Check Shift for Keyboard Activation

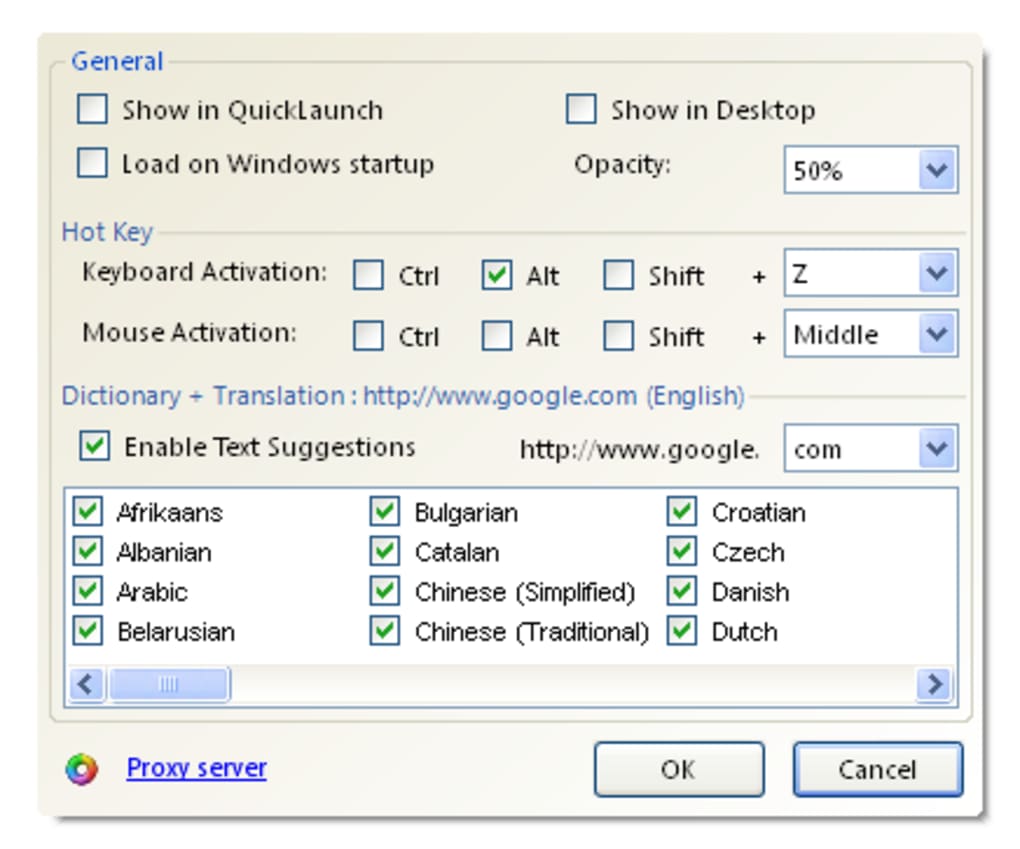click(x=619, y=275)
